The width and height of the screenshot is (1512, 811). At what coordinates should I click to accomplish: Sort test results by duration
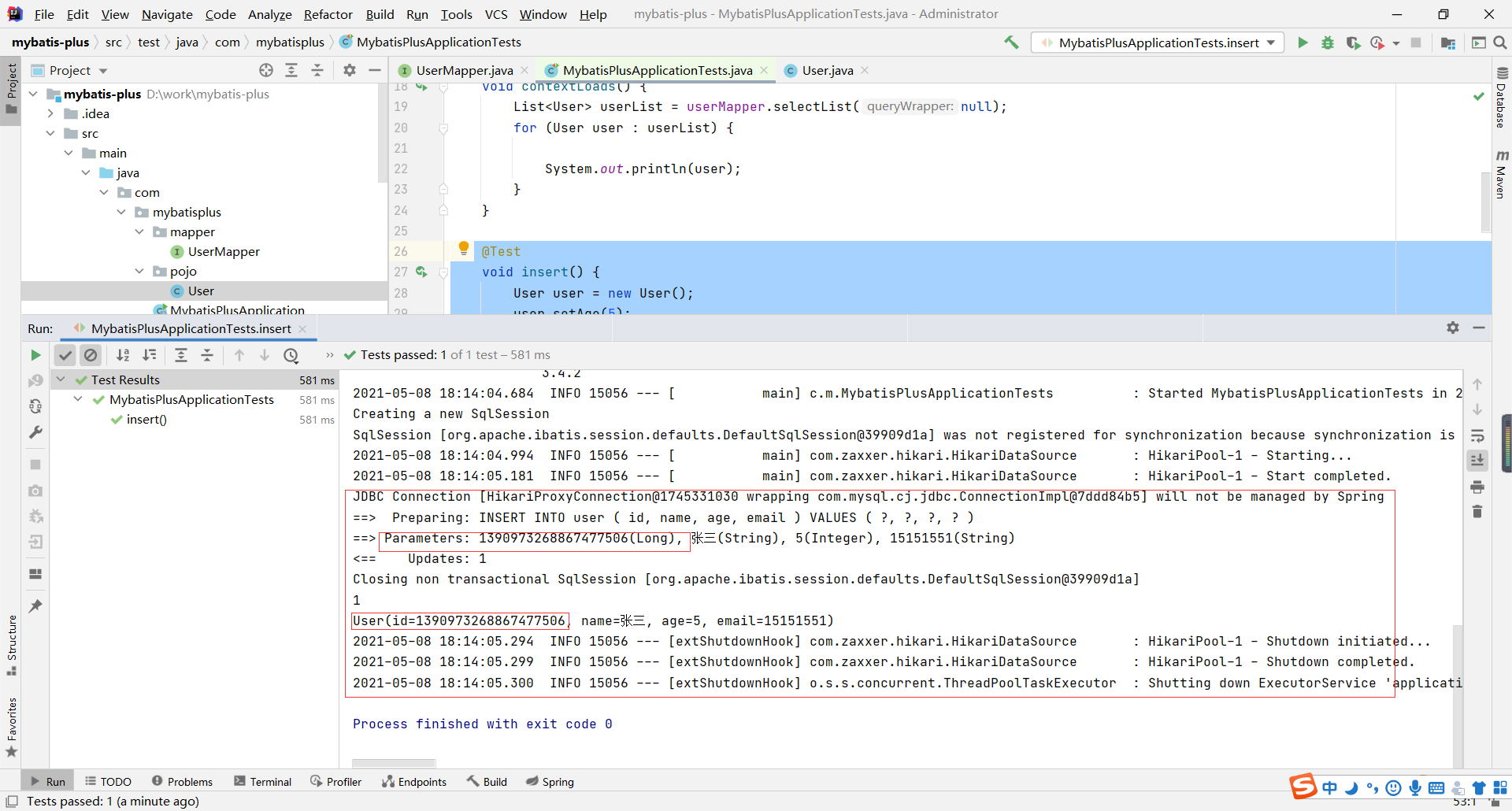coord(150,355)
